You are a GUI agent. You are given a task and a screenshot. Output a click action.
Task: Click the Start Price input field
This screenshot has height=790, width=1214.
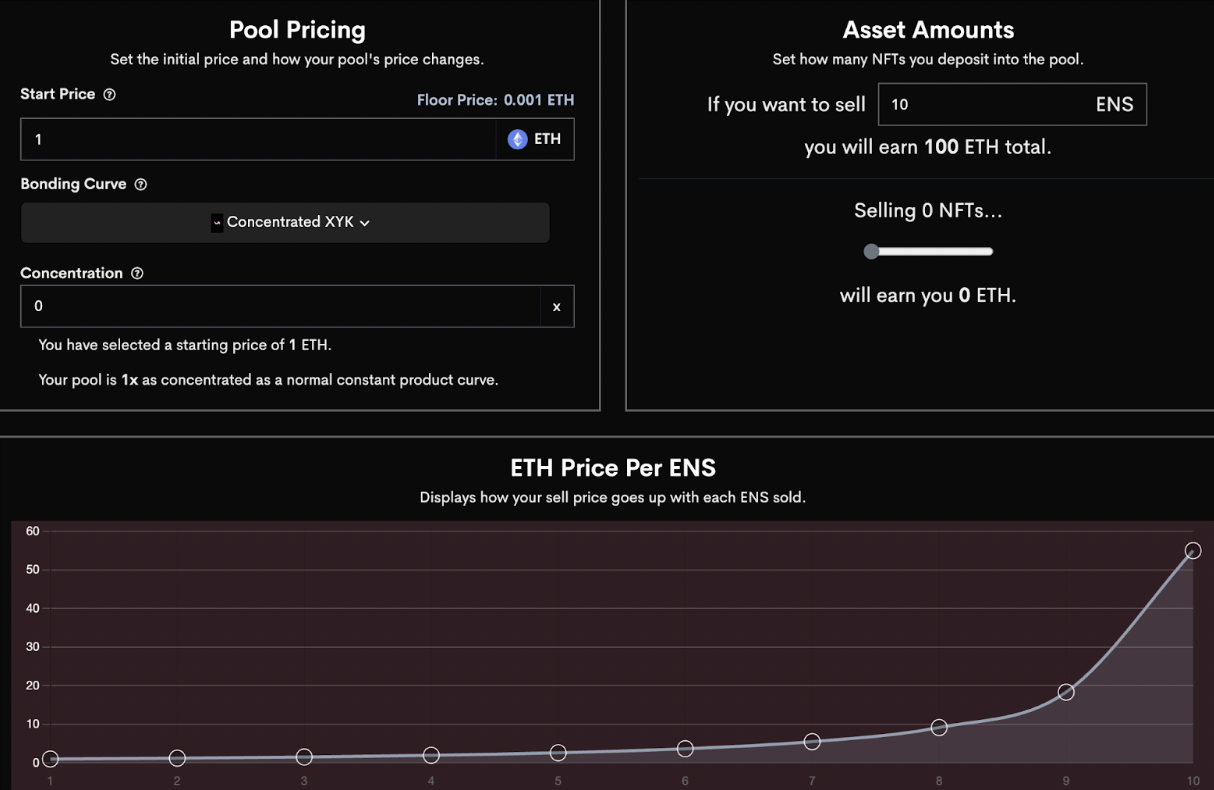click(x=258, y=140)
